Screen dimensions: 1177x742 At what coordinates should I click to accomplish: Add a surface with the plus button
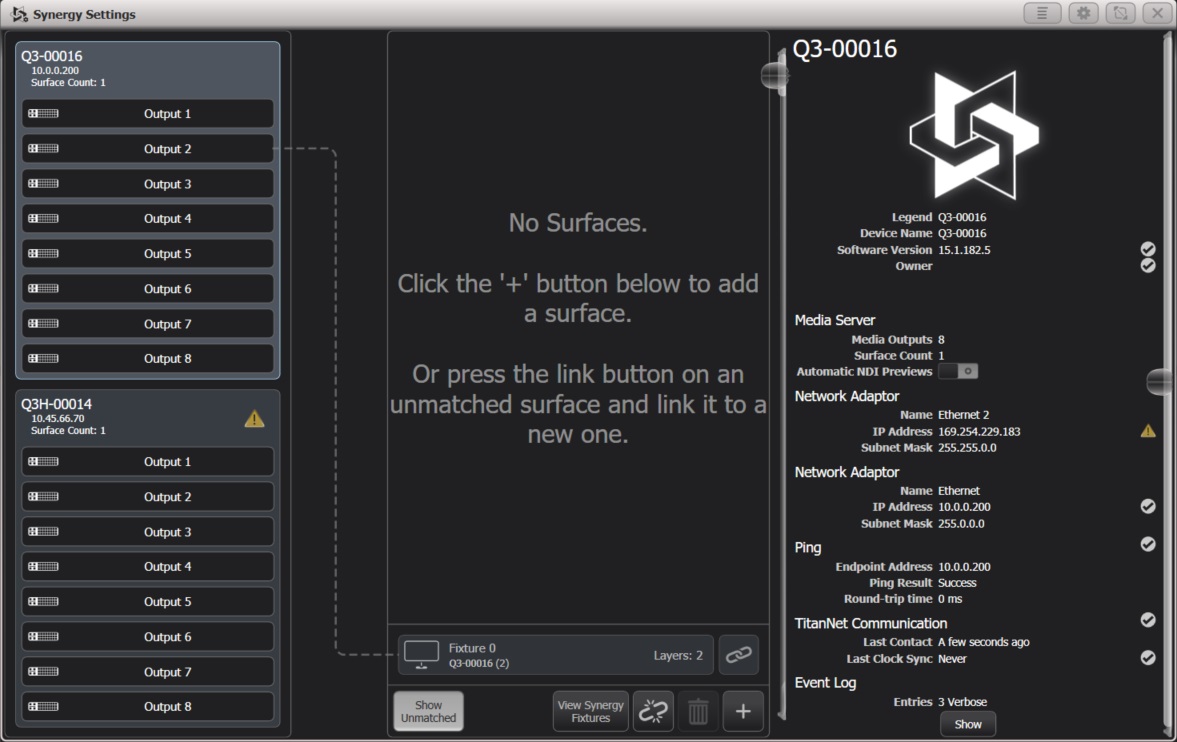pos(742,711)
